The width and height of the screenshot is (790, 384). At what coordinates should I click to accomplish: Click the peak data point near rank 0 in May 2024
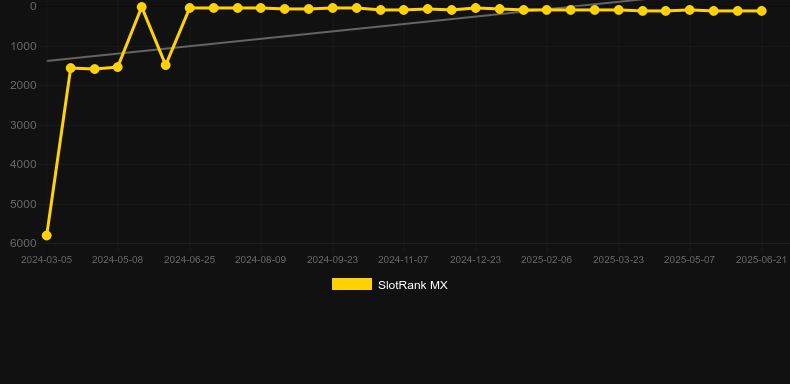click(142, 7)
